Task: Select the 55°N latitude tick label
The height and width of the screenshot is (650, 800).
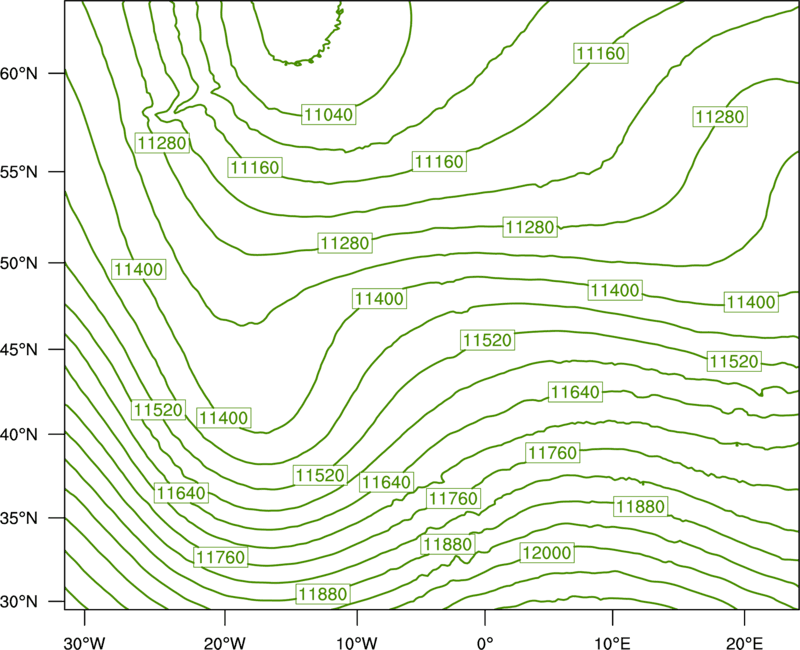Action: [x=19, y=171]
